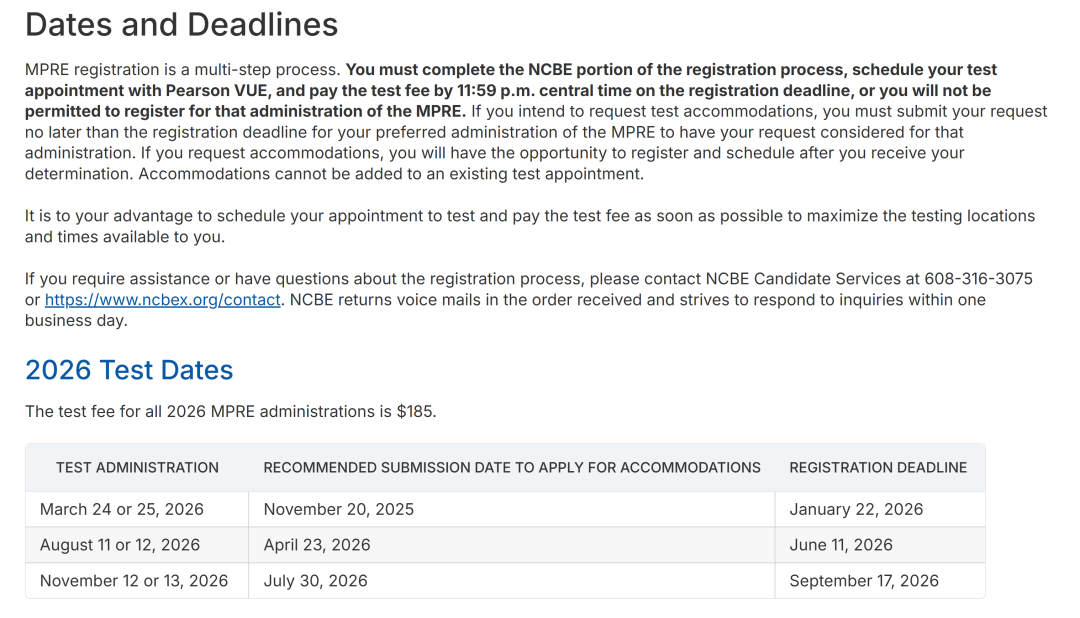This screenshot has height=618, width=1080.
Task: Click the "Test Administration" column header
Action: coord(137,467)
